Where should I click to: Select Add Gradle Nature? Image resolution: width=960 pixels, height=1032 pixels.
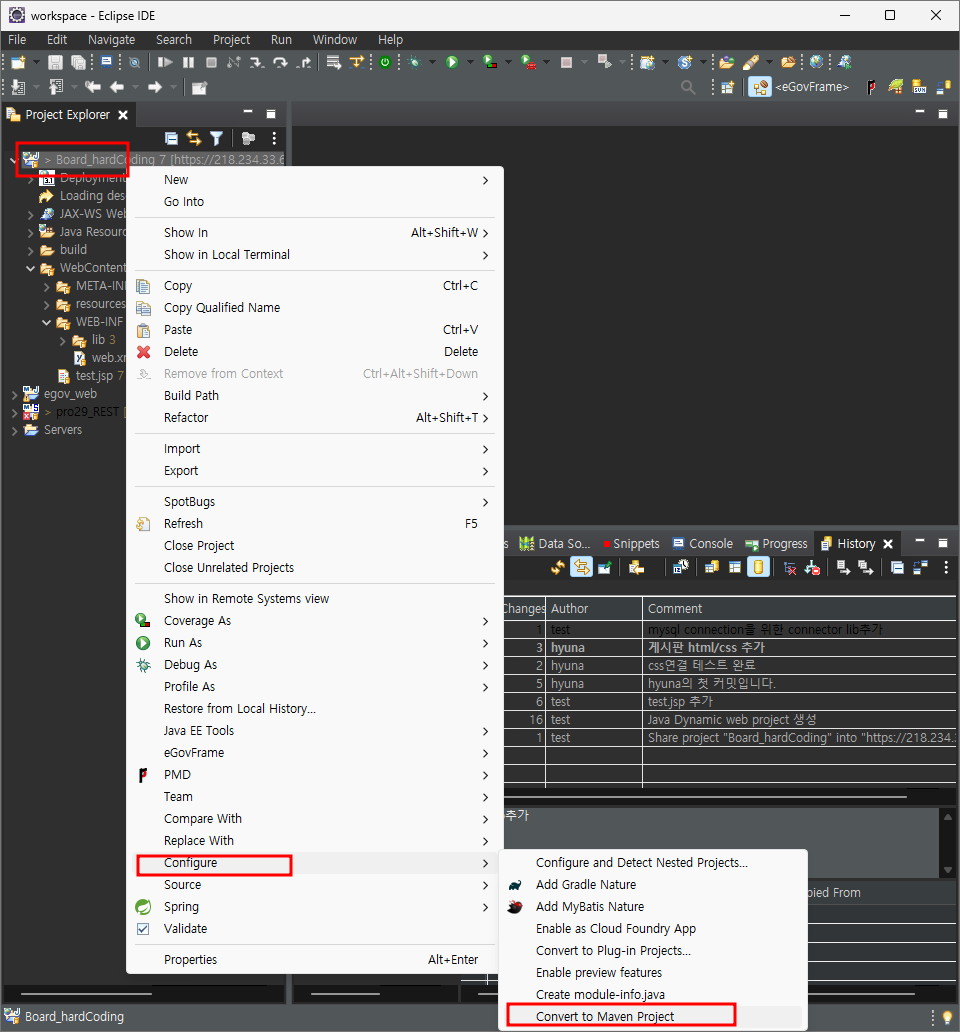[586, 885]
